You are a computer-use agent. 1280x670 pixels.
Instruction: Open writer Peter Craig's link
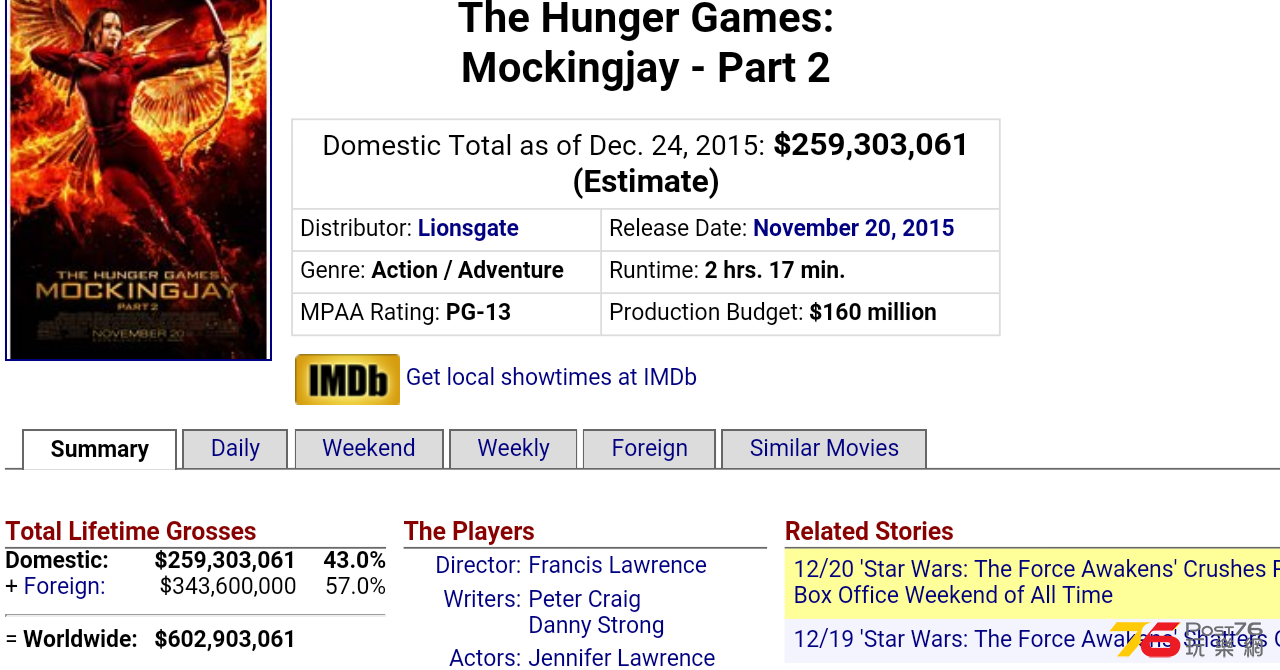pos(584,599)
